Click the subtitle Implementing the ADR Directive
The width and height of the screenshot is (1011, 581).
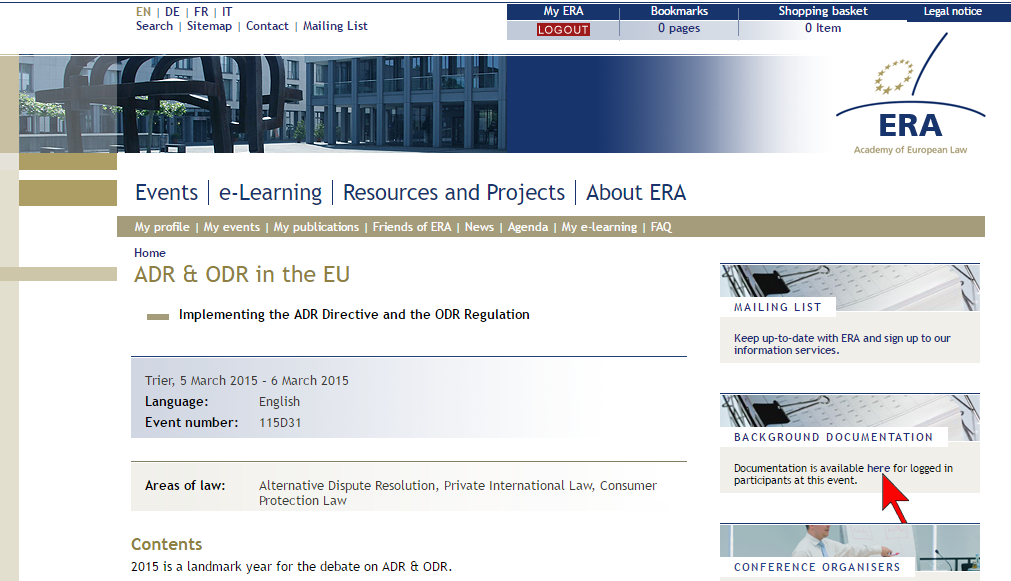coord(354,315)
